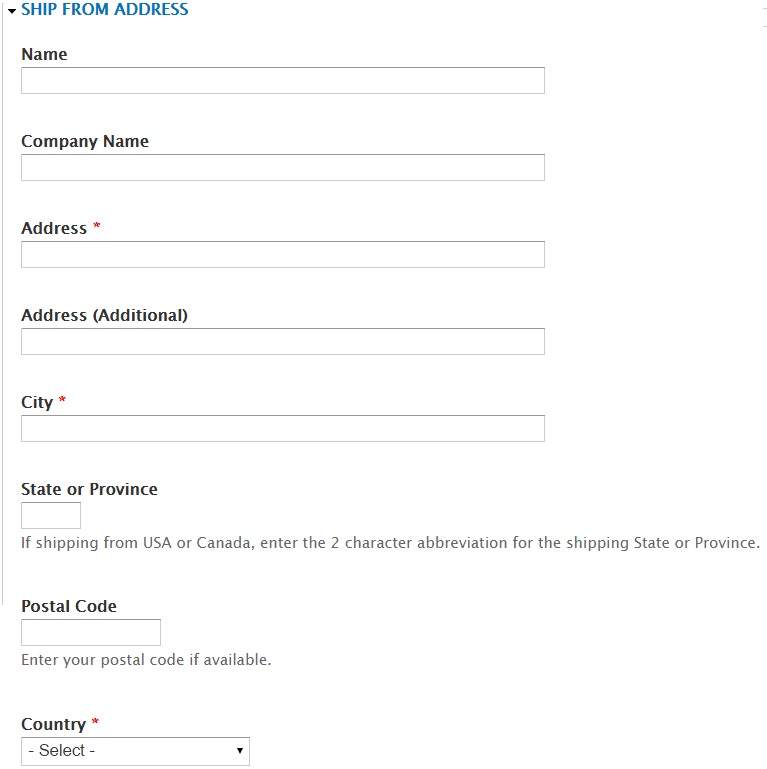This screenshot has width=767, height=769.
Task: Click inside the City input field
Action: pyautogui.click(x=283, y=428)
